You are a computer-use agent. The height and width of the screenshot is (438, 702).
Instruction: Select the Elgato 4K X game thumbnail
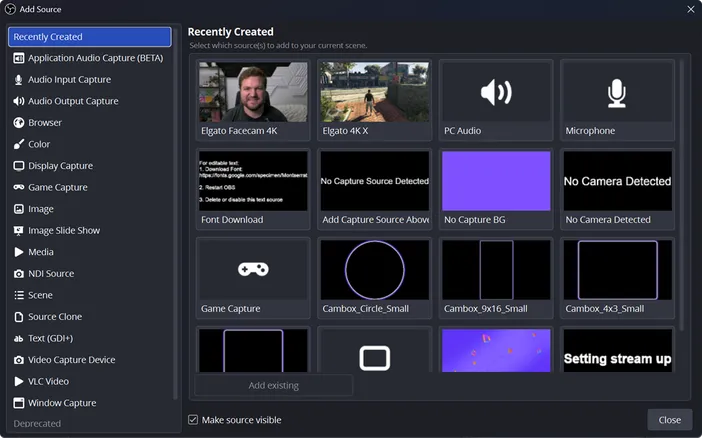pos(375,92)
